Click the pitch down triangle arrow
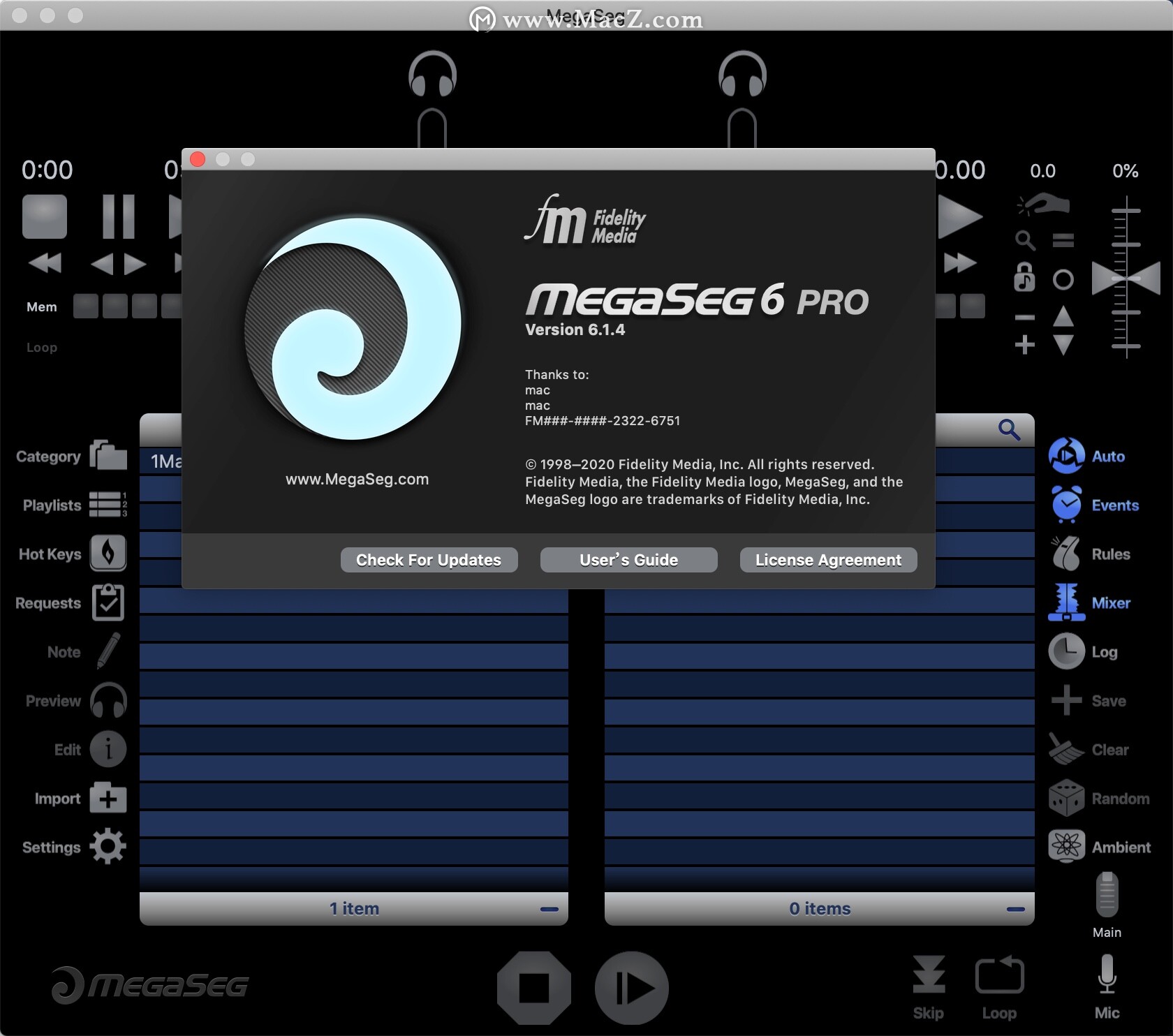Screen dimensions: 1173x1036 1063,345
